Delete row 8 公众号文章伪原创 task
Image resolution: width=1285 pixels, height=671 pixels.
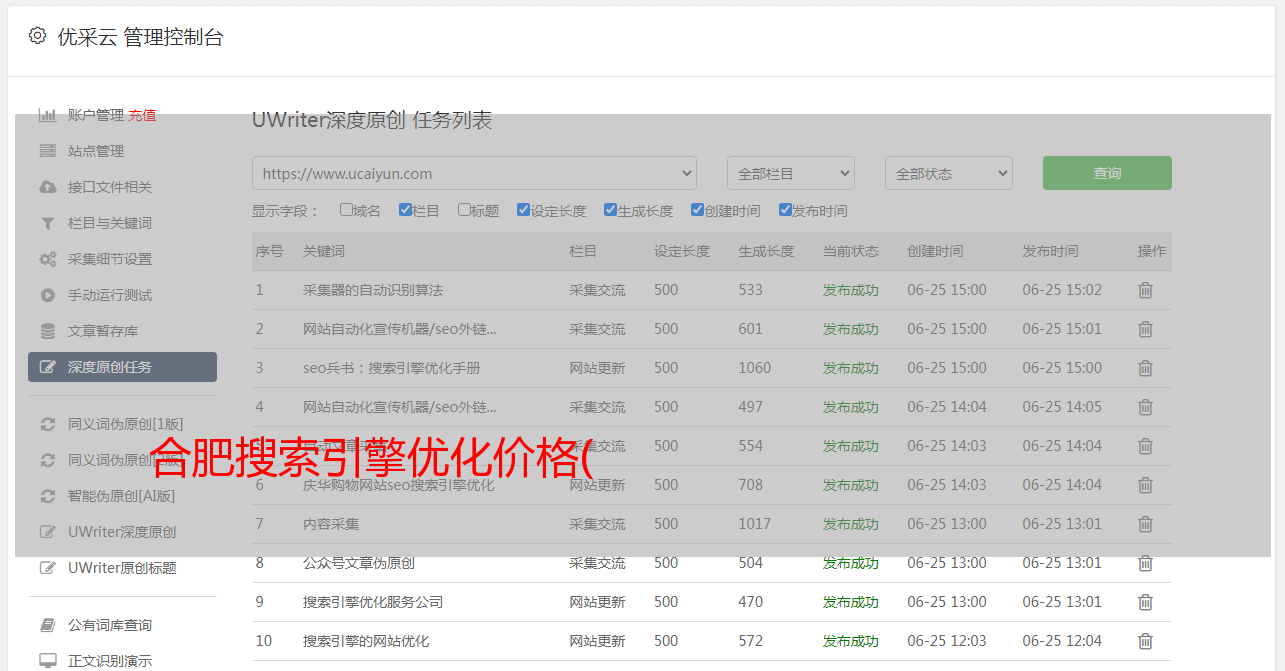[1146, 563]
